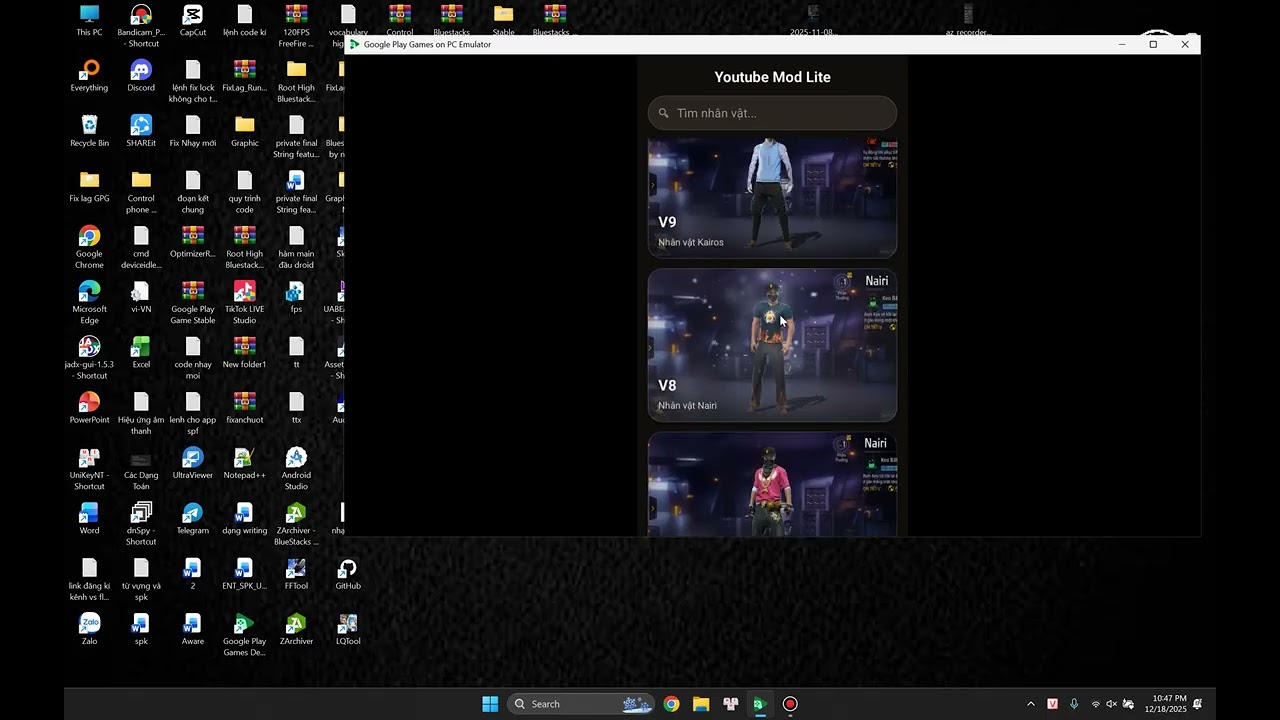Click the 'Nhân vật Kairos' caption

[691, 242]
